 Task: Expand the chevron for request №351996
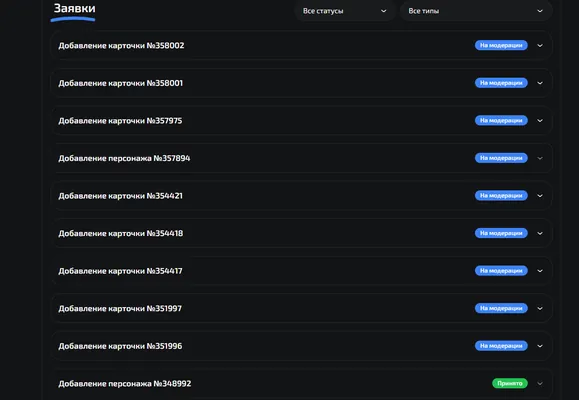540,346
